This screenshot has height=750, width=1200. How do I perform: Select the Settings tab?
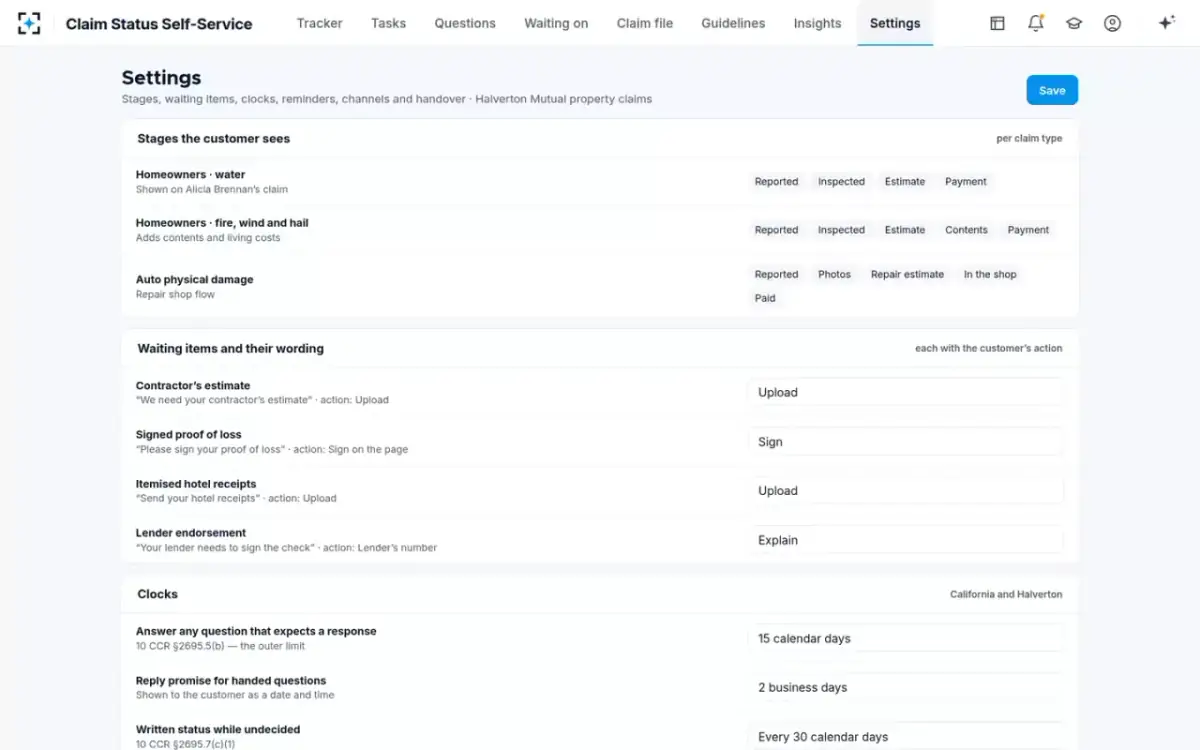point(895,23)
